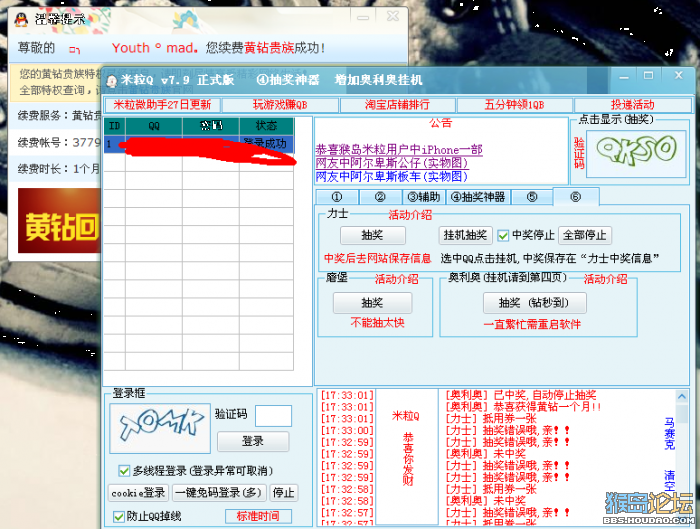Open 碧堡 活动介绍 link
This screenshot has width=700, height=529.
pyautogui.click(x=396, y=279)
